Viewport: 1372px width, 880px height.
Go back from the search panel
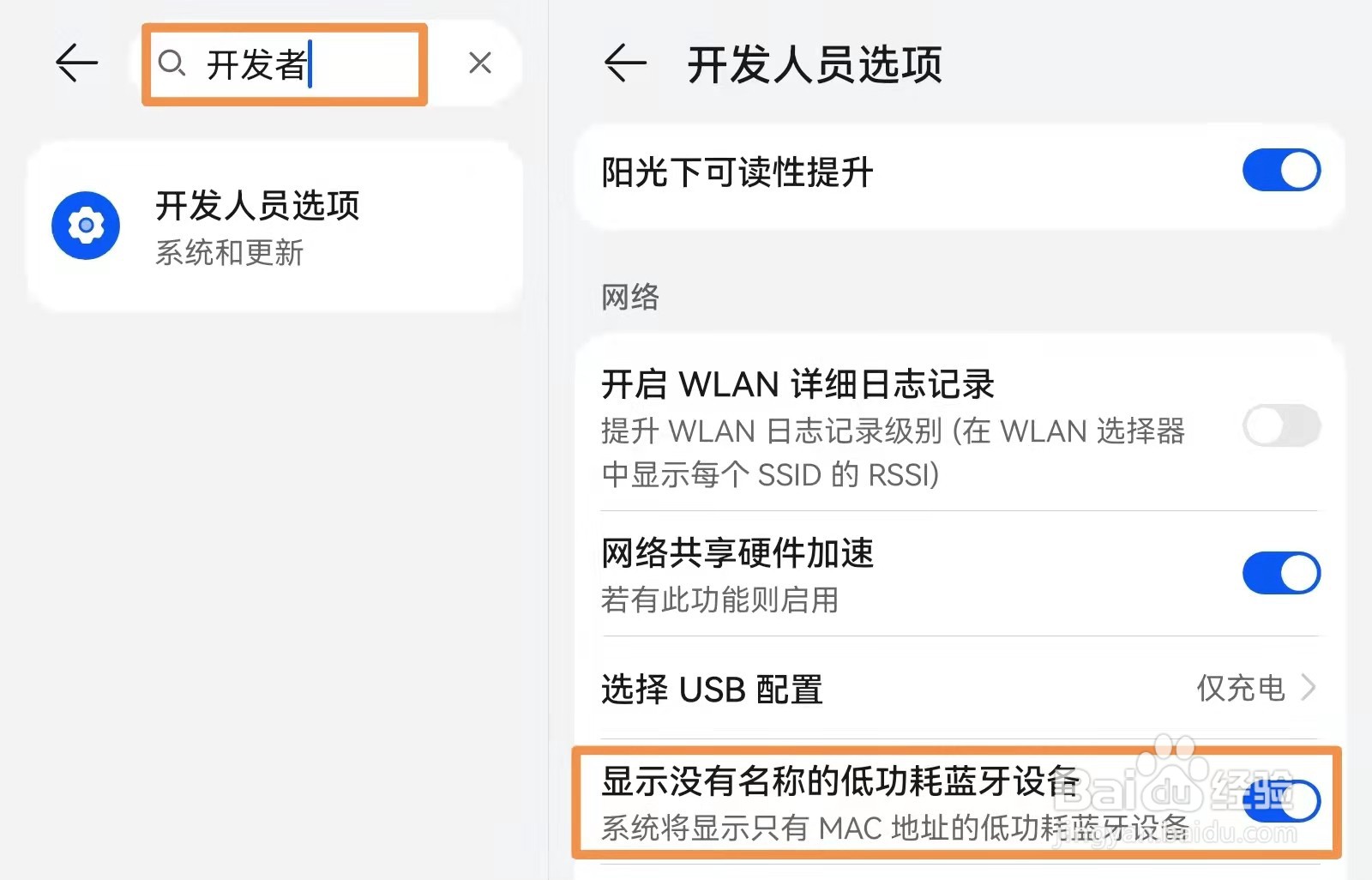point(77,63)
